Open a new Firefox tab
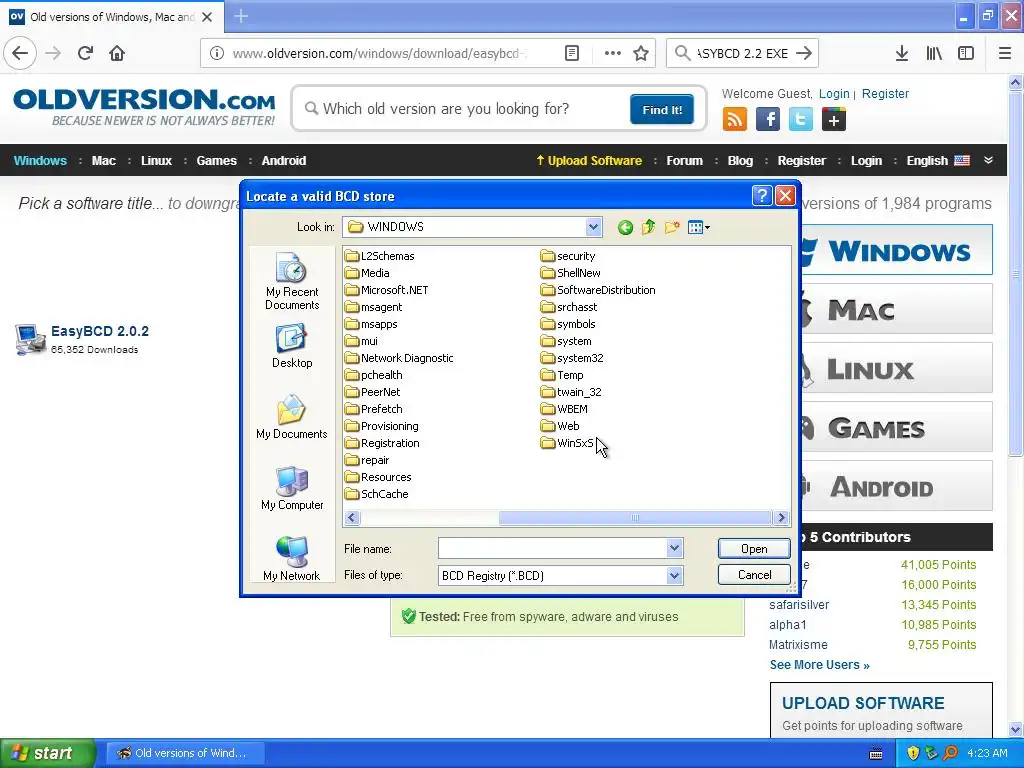The width and height of the screenshot is (1024, 768). click(x=240, y=16)
